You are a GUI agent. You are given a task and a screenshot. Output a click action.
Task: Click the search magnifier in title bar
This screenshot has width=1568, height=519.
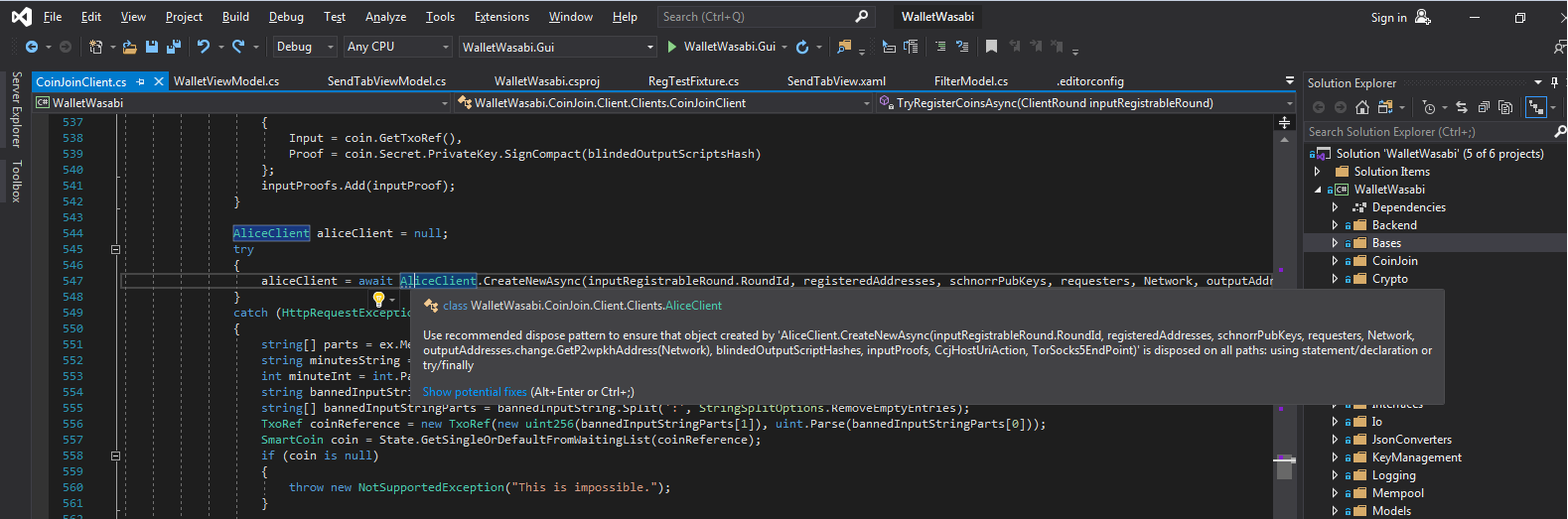point(861,16)
